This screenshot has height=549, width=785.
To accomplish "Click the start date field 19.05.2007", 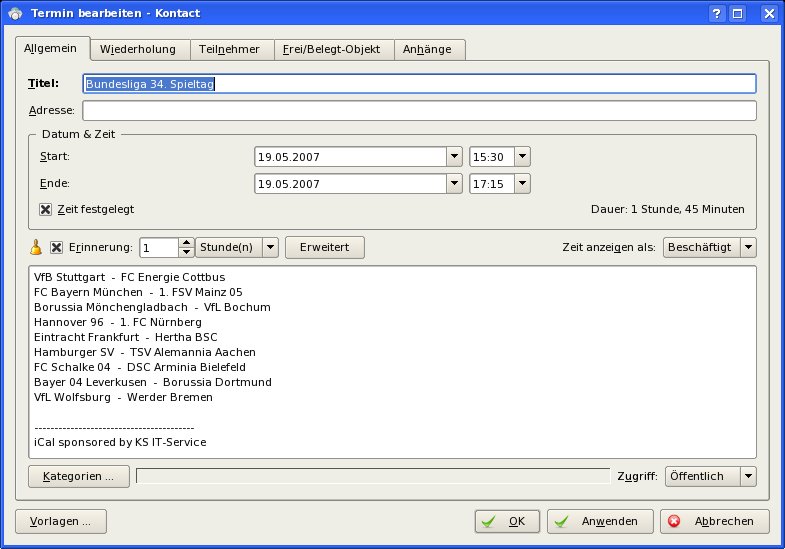I will point(350,157).
